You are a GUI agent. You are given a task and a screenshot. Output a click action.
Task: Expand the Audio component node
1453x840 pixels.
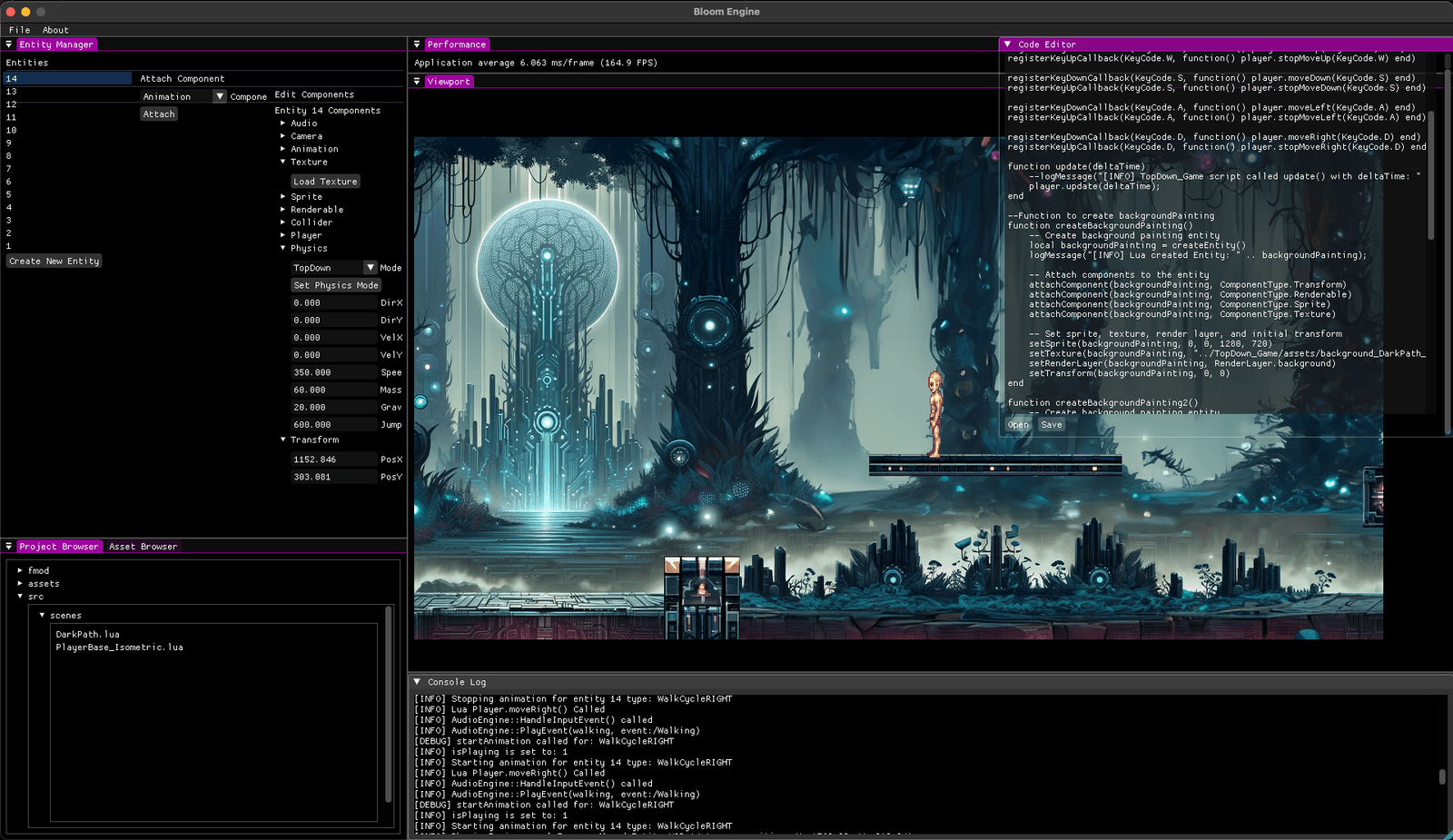pos(283,124)
